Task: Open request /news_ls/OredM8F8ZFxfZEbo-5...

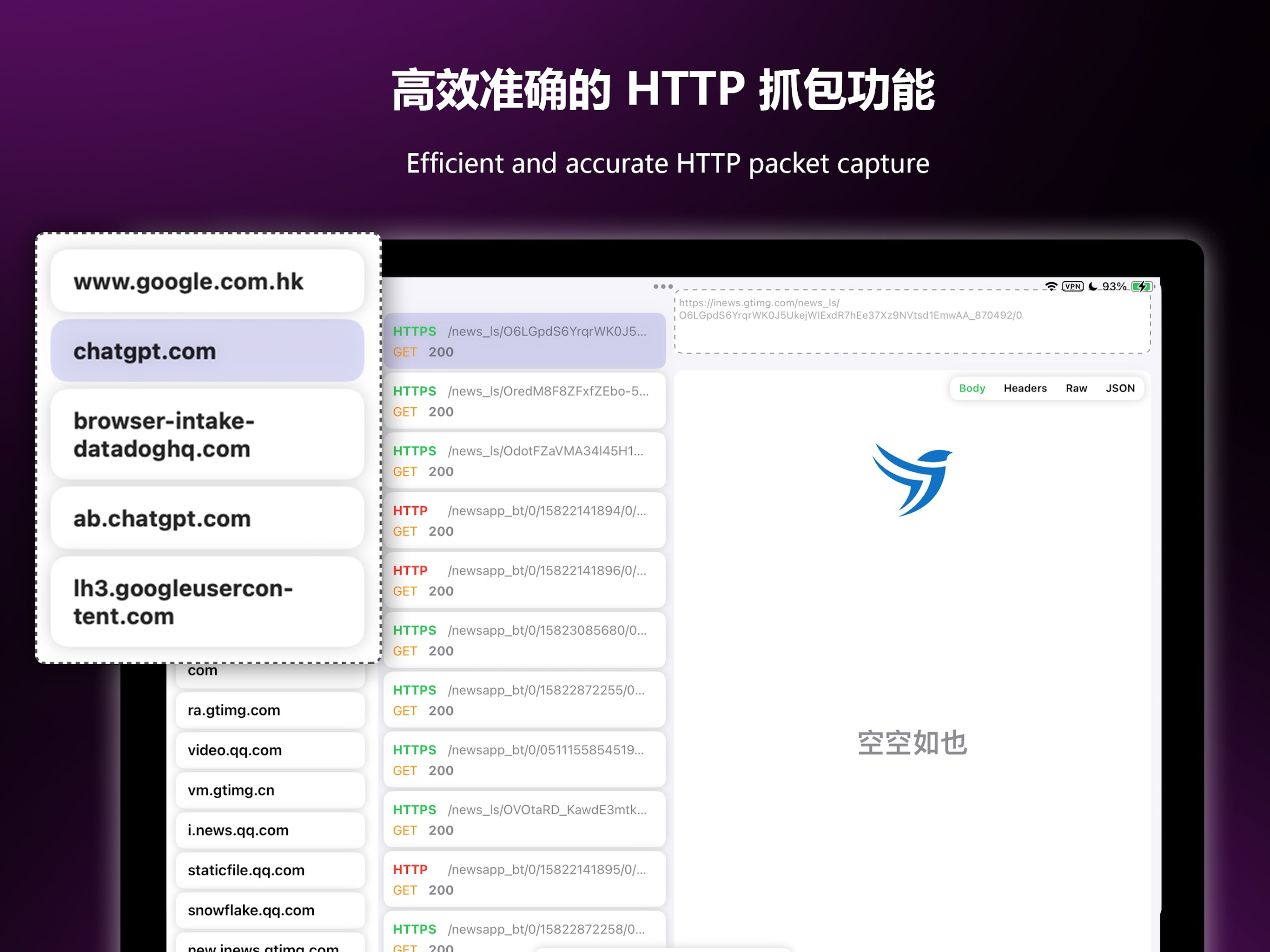Action: 524,401
